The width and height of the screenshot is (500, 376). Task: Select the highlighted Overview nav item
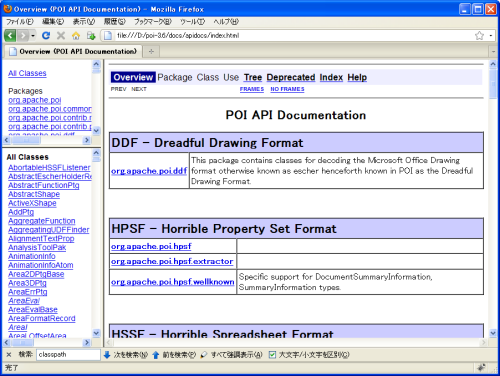pyautogui.click(x=133, y=77)
